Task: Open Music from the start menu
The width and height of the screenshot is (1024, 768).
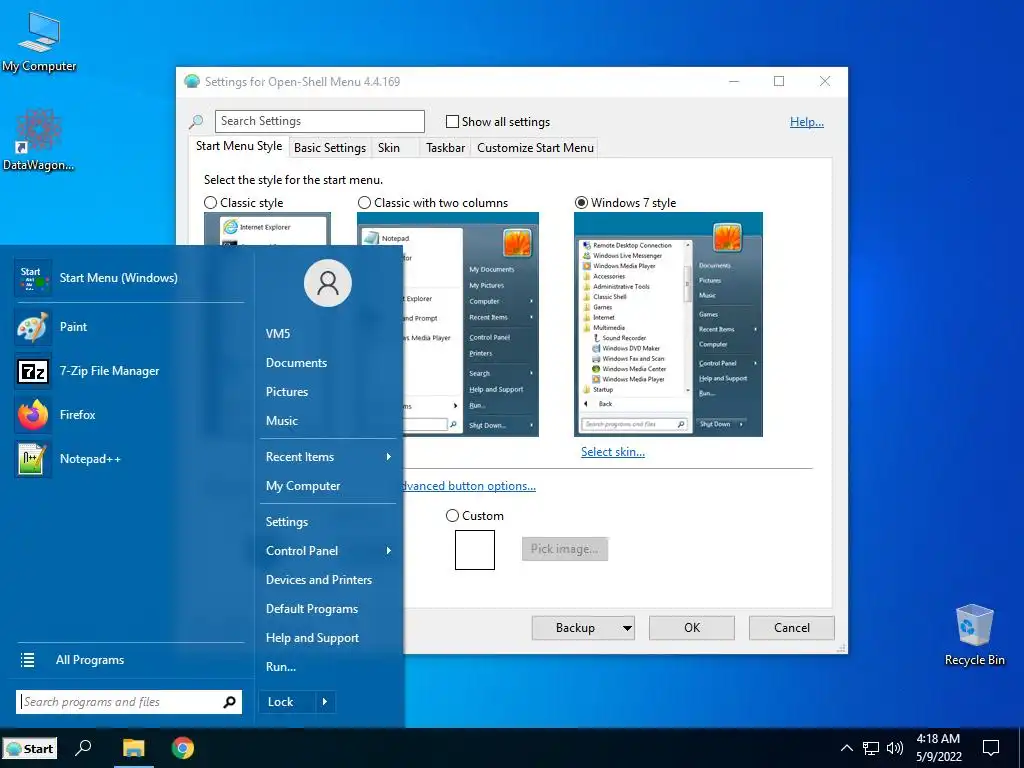Action: 281,421
